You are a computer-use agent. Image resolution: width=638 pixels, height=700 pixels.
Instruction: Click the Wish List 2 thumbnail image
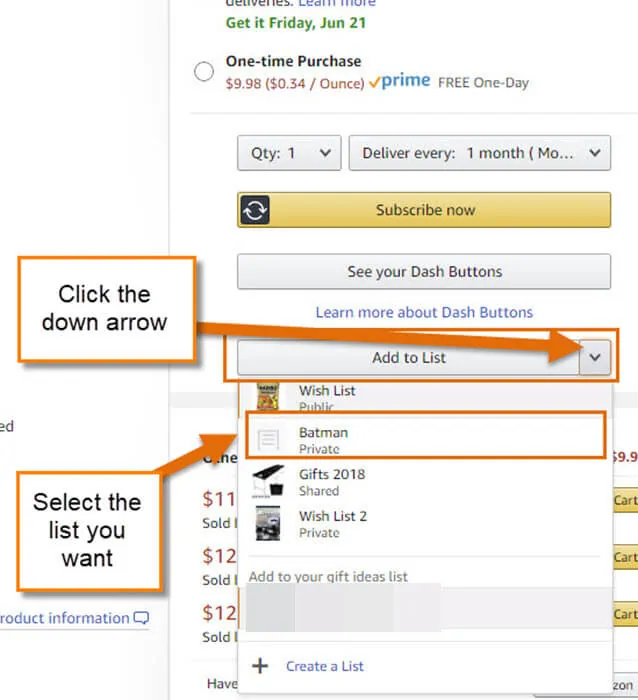268,523
